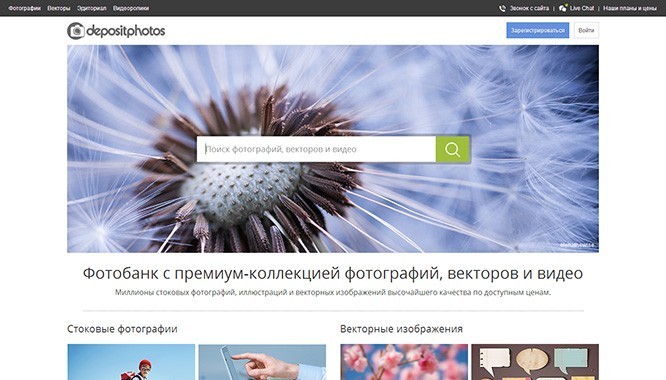
Task: Click the Стоковые фотографии heading
Action: 122,329
